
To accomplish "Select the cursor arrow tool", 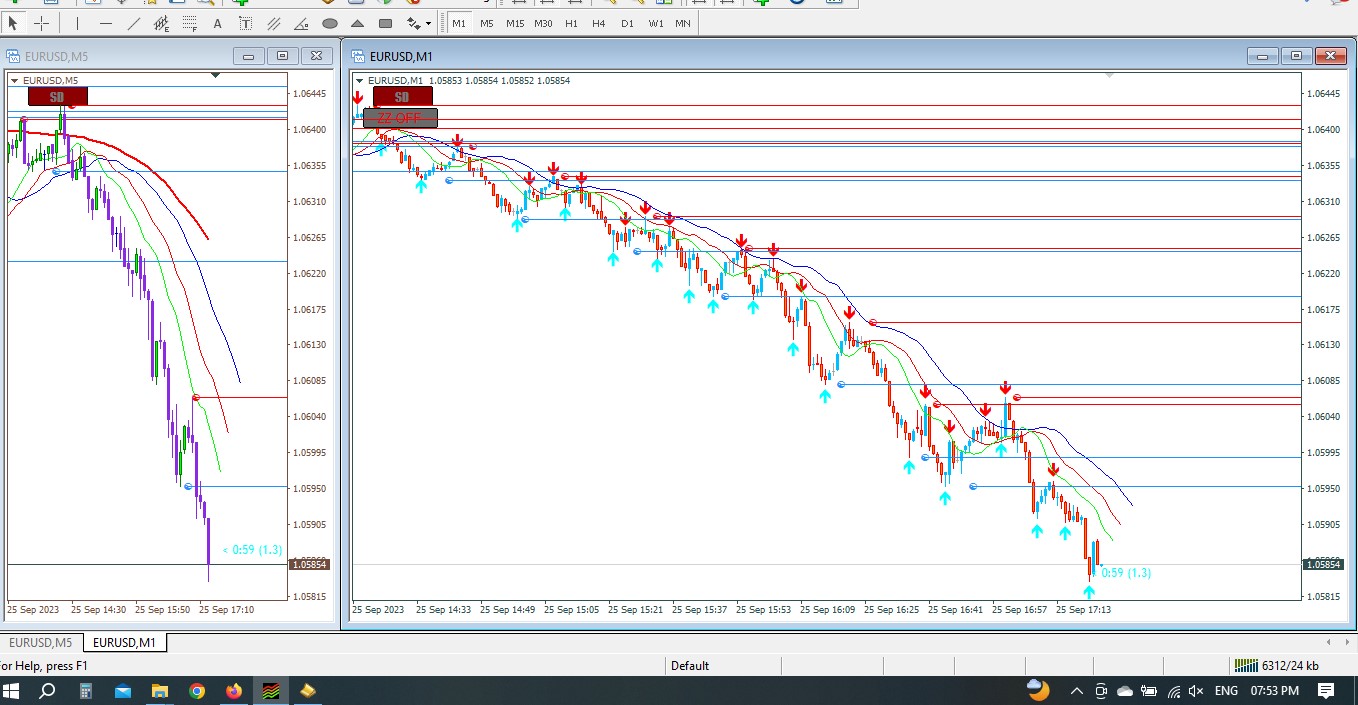I will click(x=14, y=23).
